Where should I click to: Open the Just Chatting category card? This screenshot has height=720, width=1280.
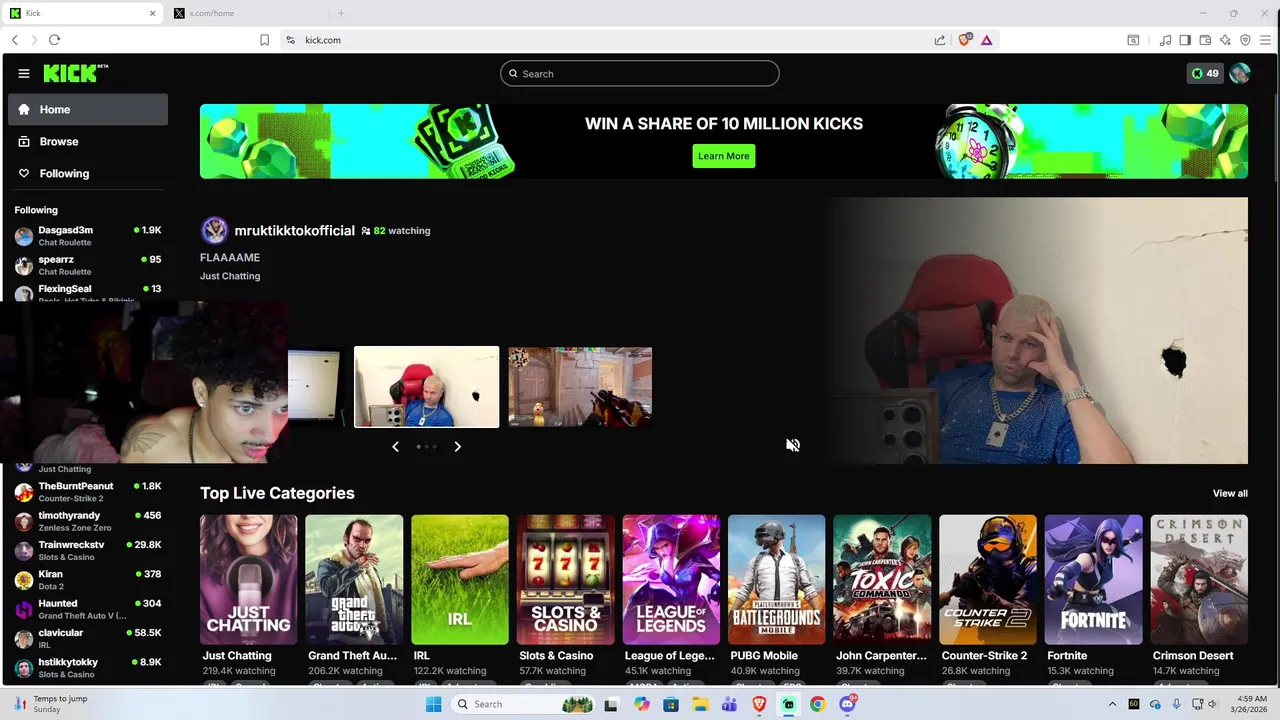(x=248, y=580)
